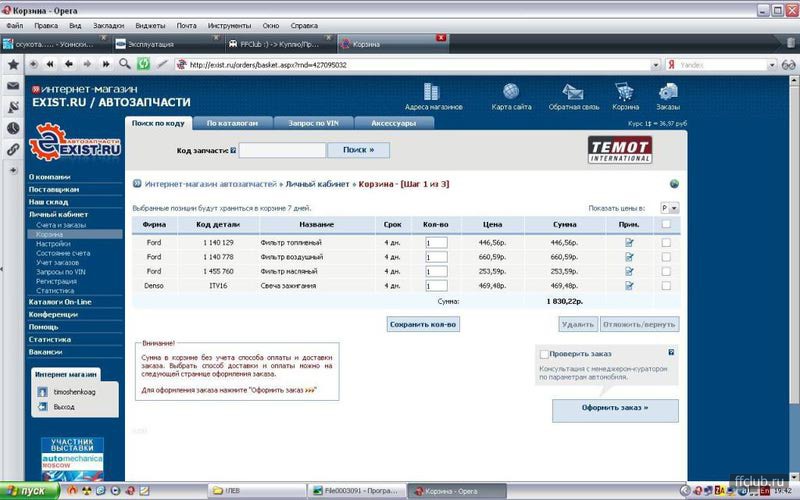The image size is (800, 500).
Task: Open Адреса магазинов buildings icon
Action: click(432, 92)
